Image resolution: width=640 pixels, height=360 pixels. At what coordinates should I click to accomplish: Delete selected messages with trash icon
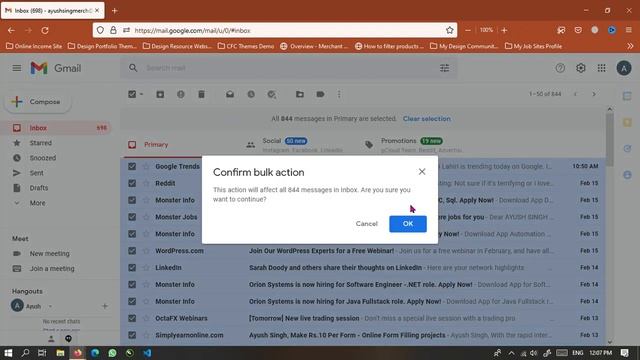tap(201, 94)
